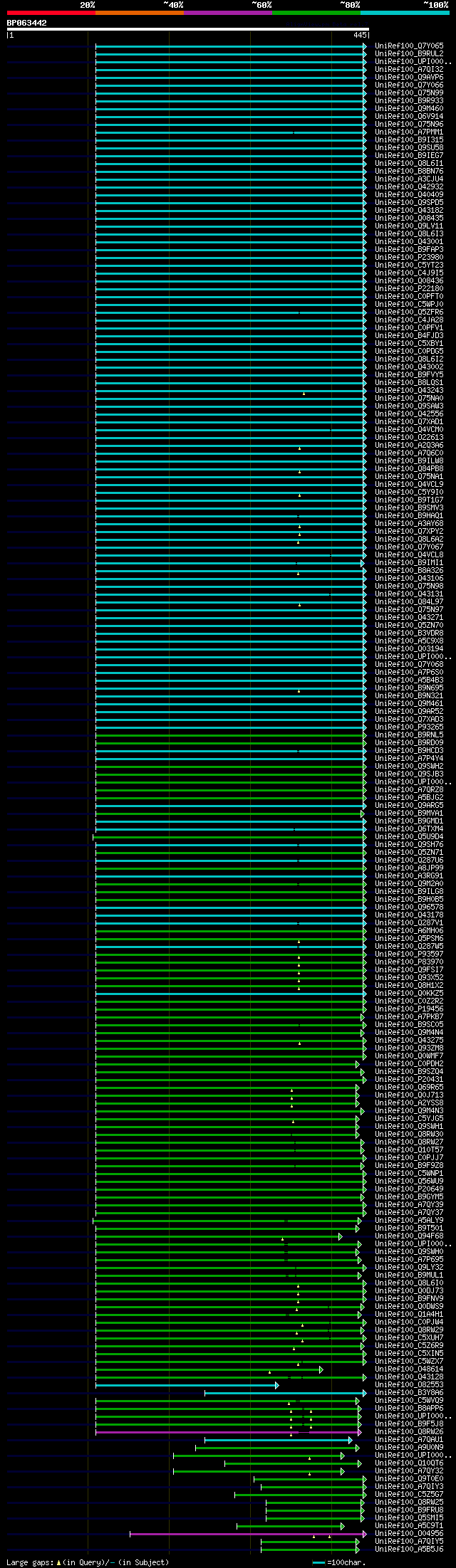456x1568 pixels.
Task: Click hit label UniRef100_B9HCD3
Action: point(409,751)
